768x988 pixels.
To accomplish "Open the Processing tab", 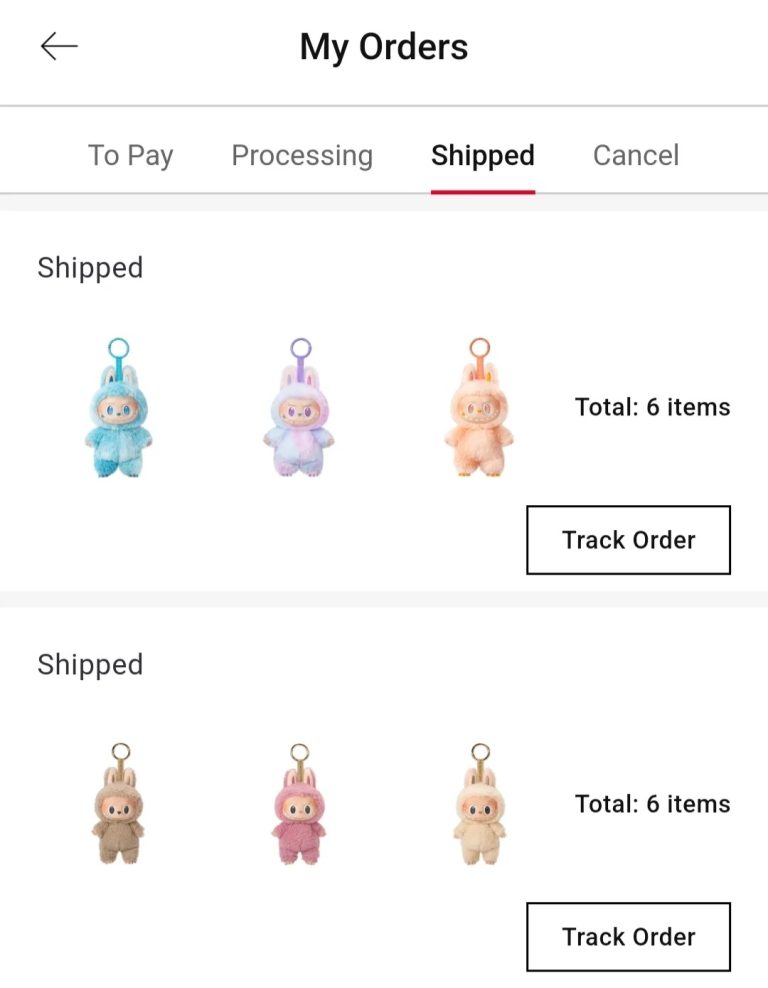I will point(302,156).
